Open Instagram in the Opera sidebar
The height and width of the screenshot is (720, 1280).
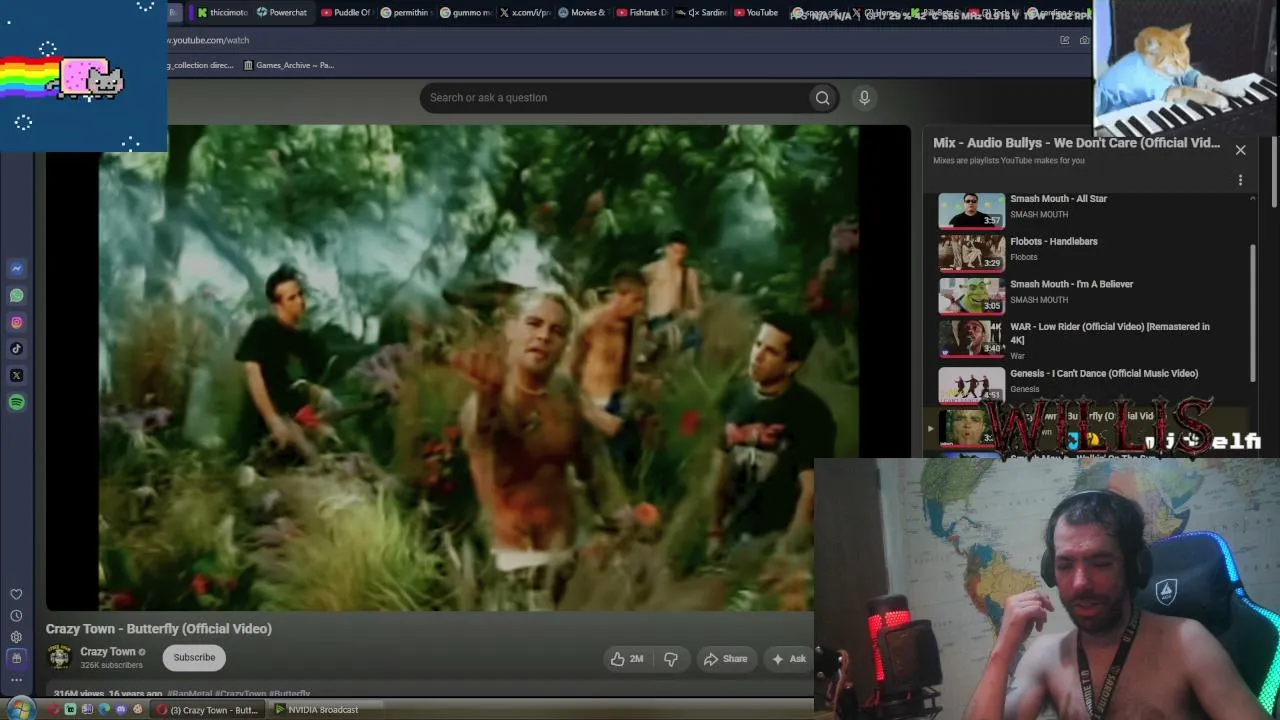point(16,322)
